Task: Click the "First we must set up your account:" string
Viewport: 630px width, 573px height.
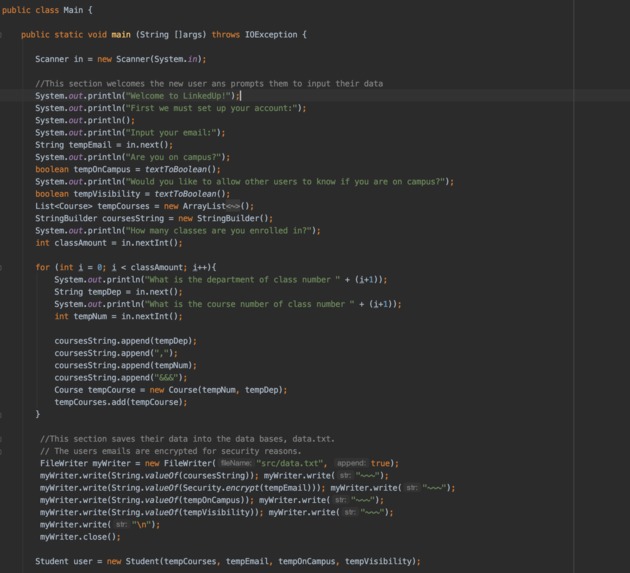Action: (x=212, y=108)
